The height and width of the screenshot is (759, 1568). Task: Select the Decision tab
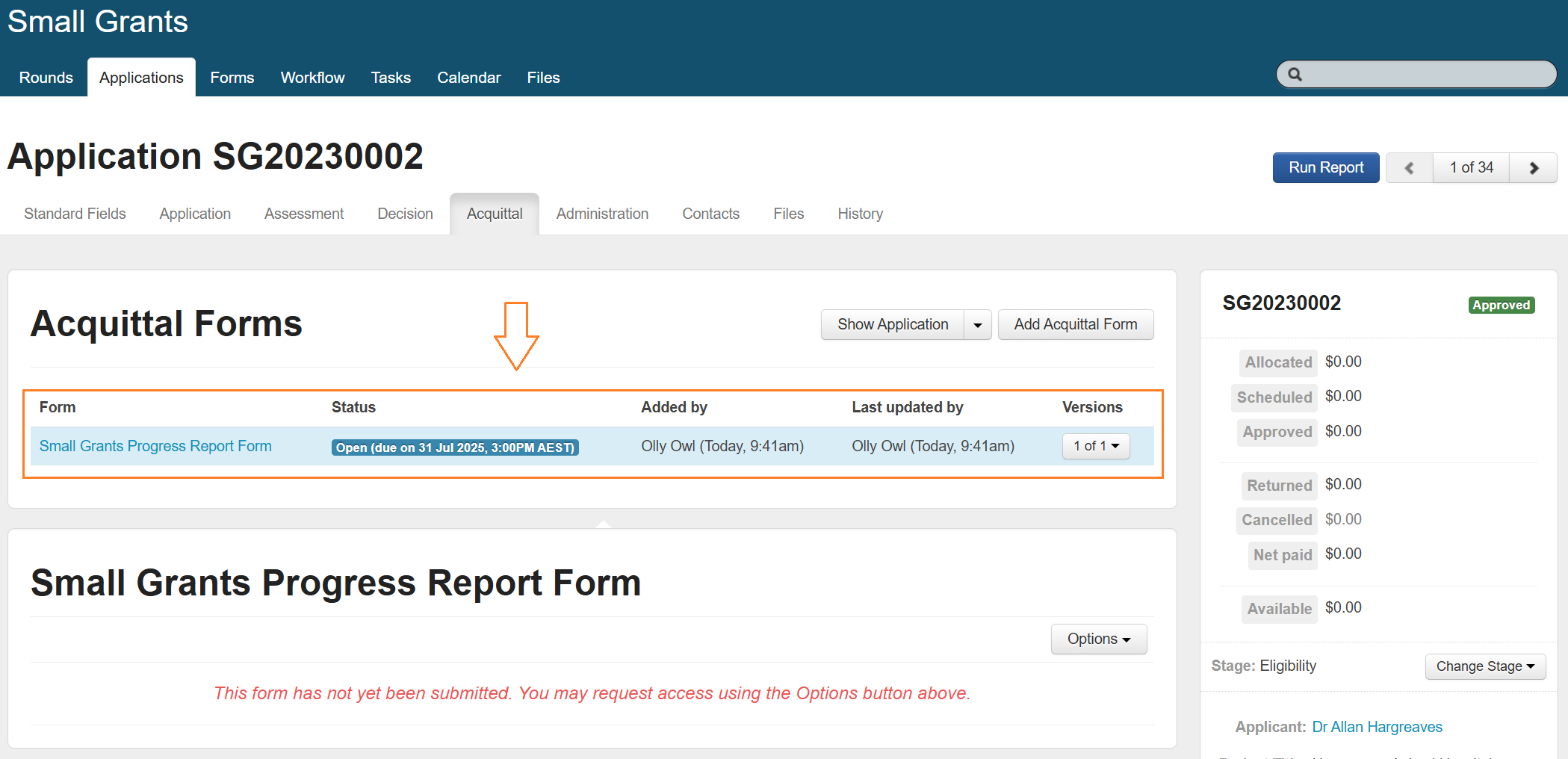pos(405,214)
